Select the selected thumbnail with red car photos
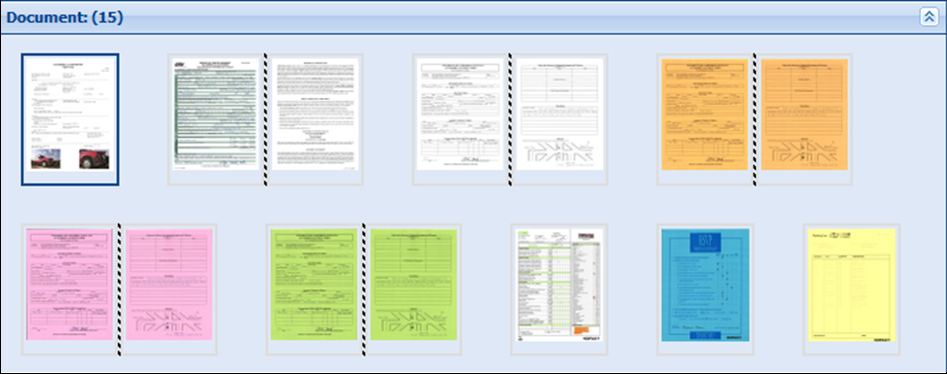This screenshot has width=947, height=374. pos(70,119)
